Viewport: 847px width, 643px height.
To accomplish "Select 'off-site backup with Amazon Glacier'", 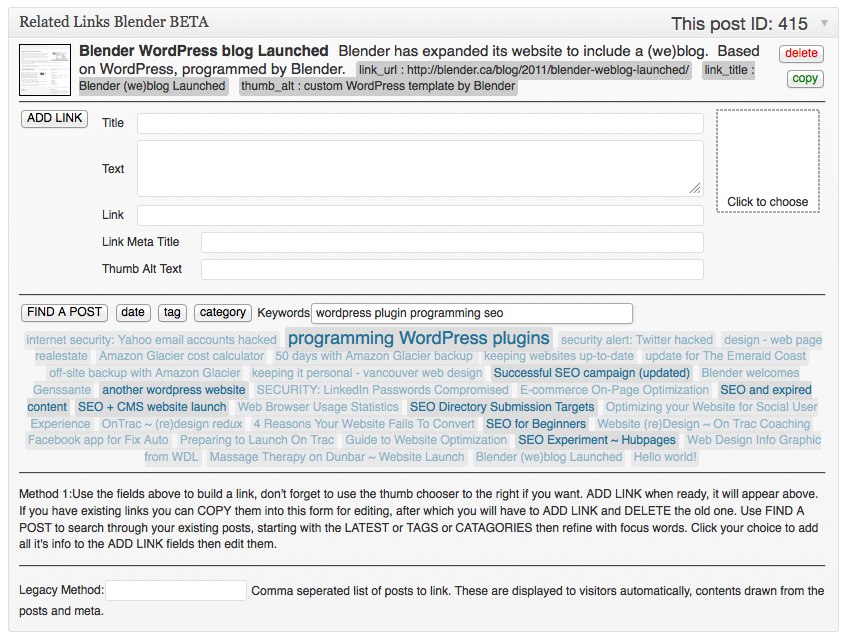I will (145, 373).
